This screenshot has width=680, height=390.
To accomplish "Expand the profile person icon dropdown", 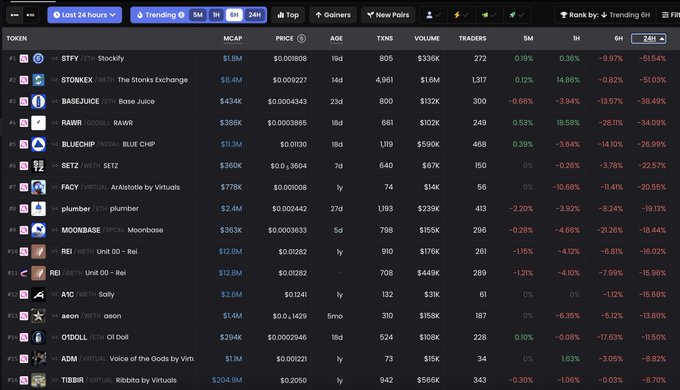I will 433,15.
